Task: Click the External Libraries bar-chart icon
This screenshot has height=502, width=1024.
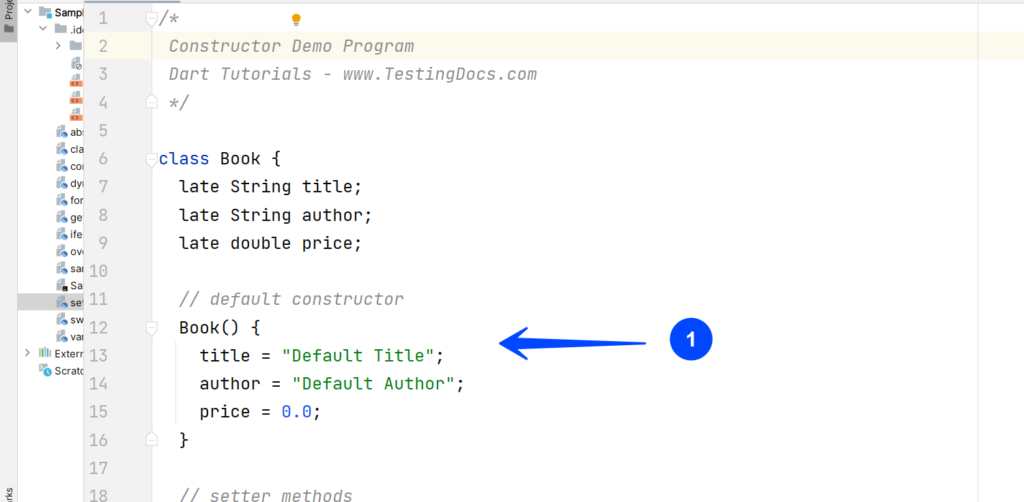Action: (x=45, y=353)
